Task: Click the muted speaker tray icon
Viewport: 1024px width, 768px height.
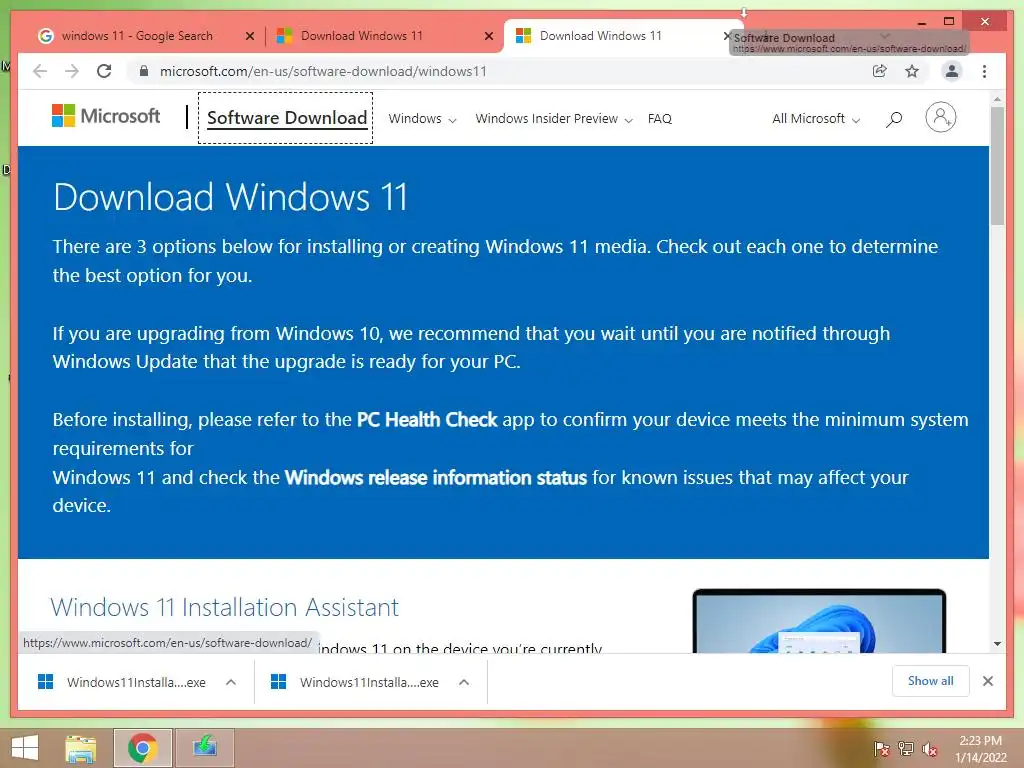Action: click(x=930, y=748)
